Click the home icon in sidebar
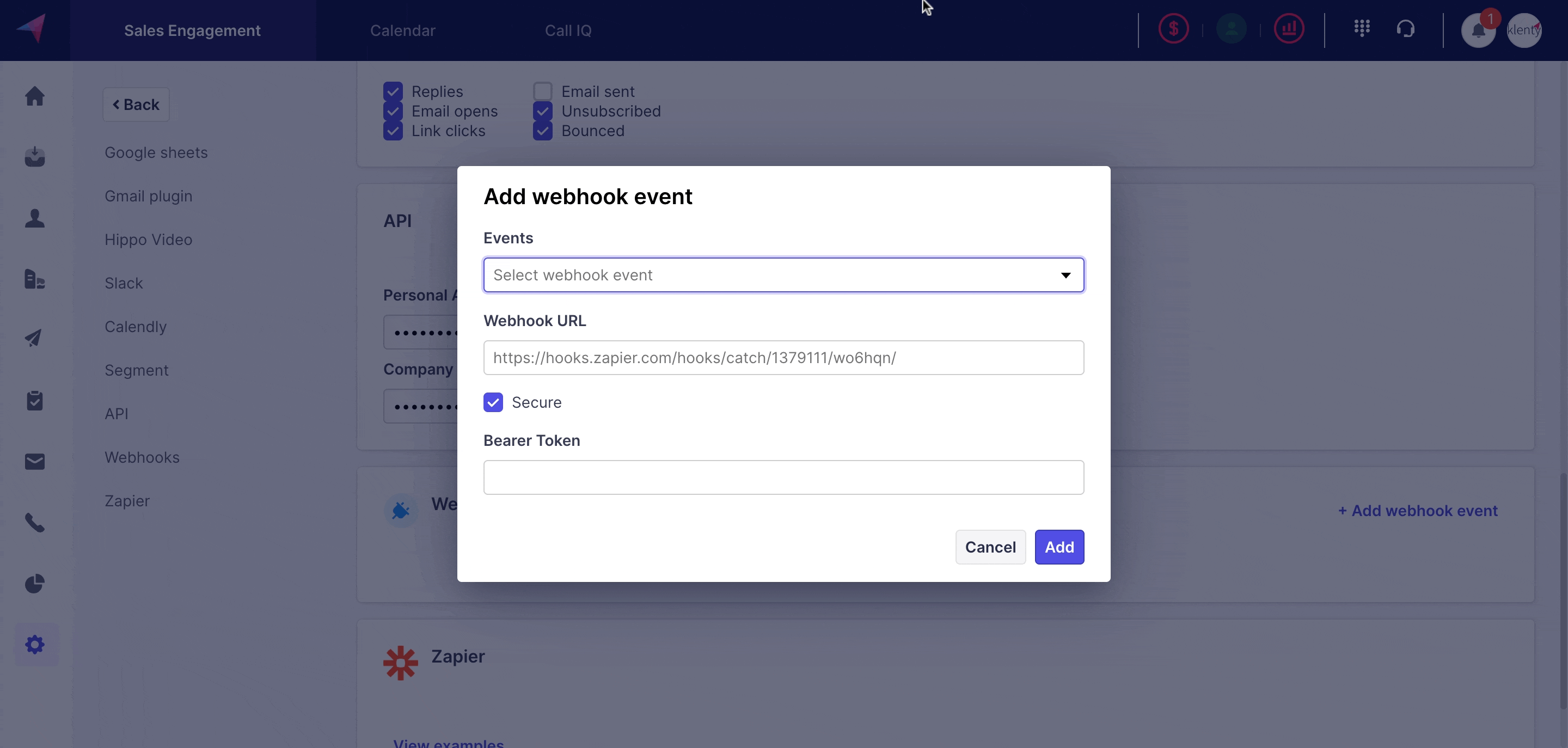The width and height of the screenshot is (1568, 748). point(35,96)
